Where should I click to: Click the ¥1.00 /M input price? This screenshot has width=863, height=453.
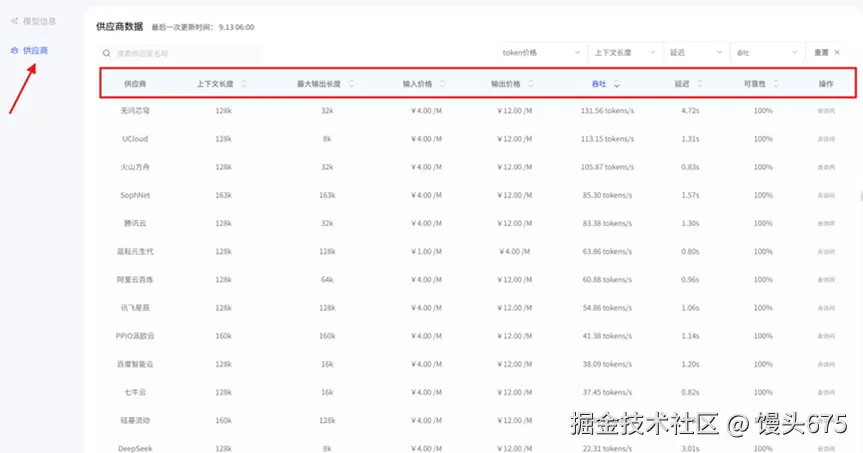426,252
